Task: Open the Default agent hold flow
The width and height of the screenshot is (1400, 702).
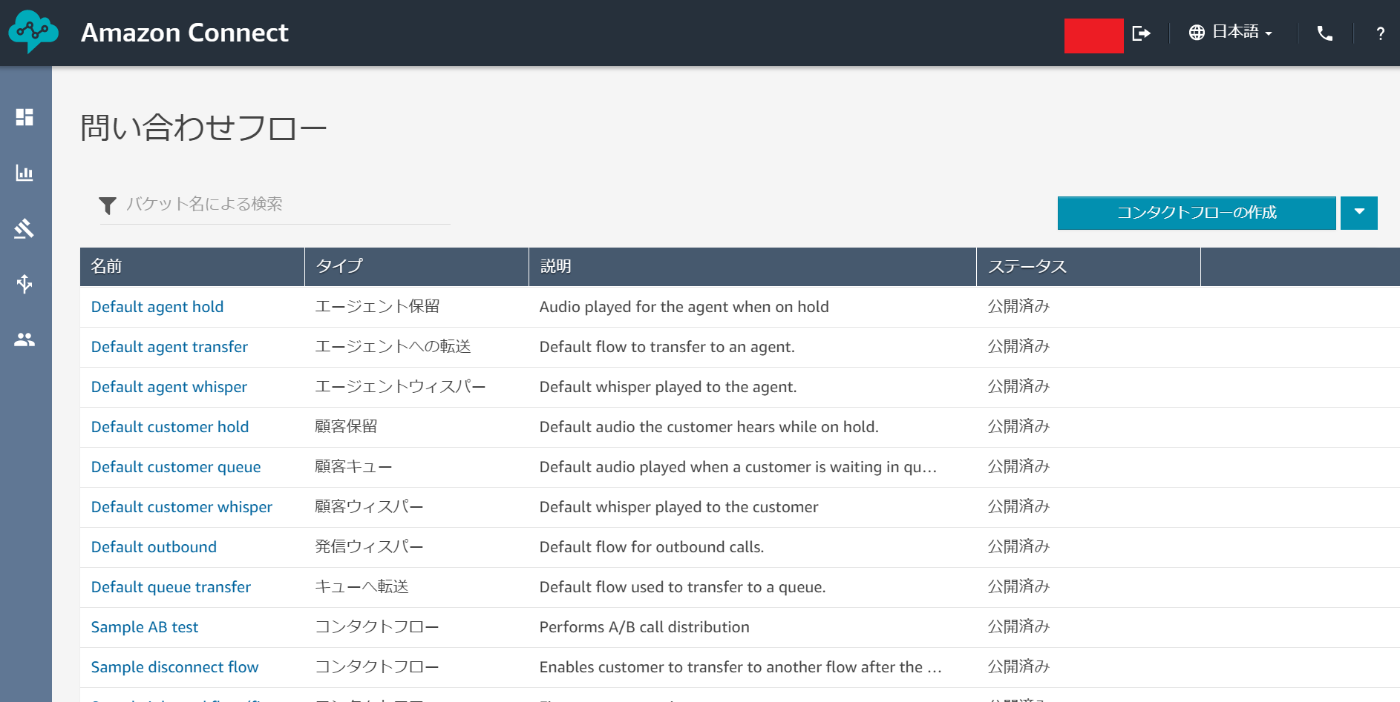Action: click(157, 307)
